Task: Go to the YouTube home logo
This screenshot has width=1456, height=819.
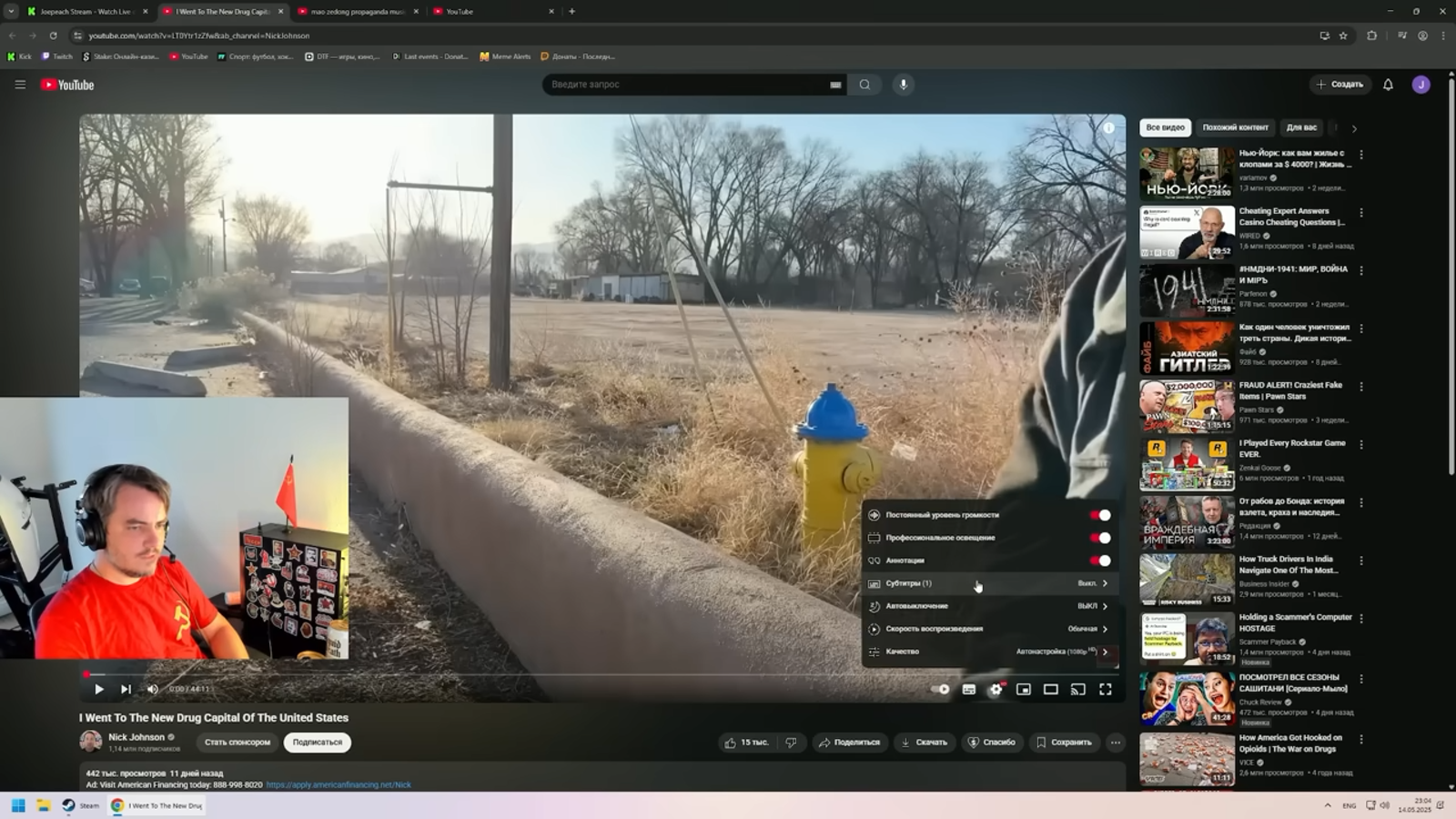Action: tap(67, 85)
